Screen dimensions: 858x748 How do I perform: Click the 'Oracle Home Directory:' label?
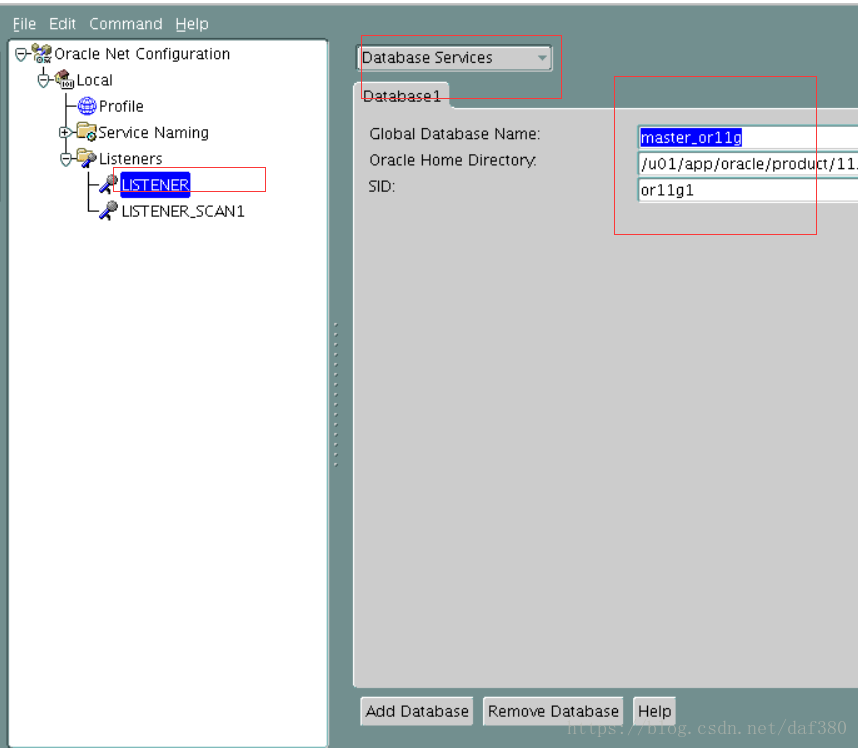click(x=453, y=160)
